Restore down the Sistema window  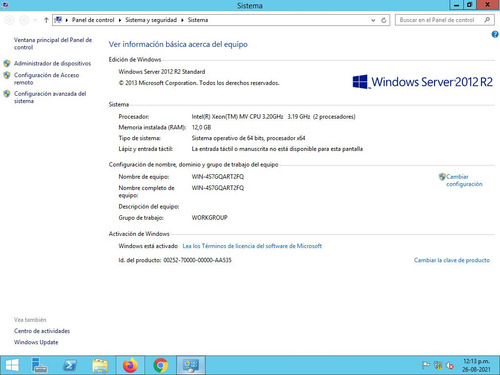(470, 5)
